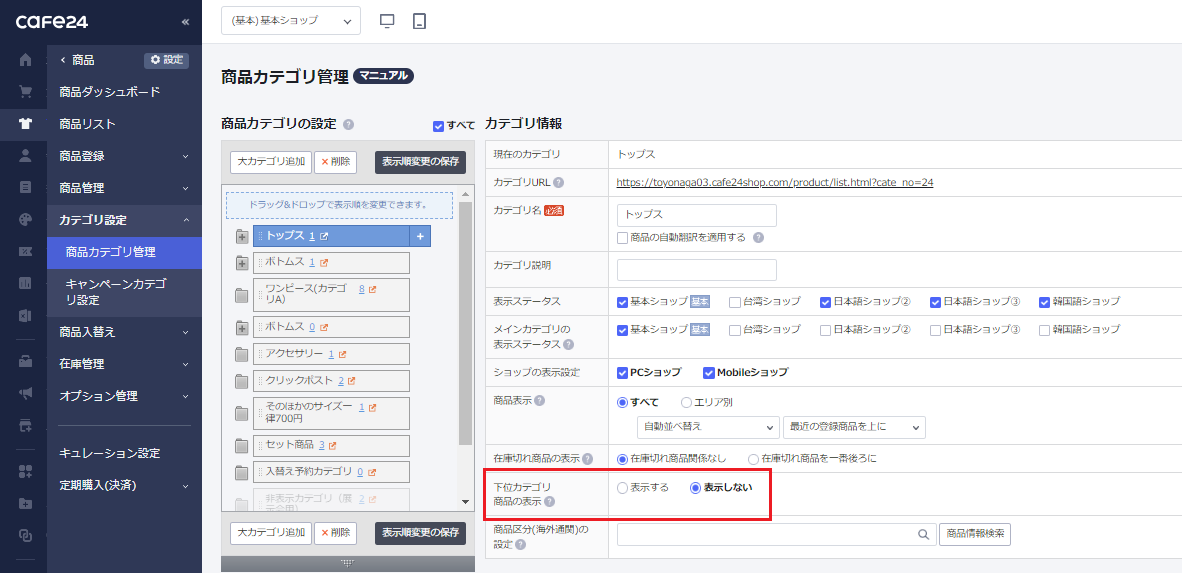Open the shopping cart orders icon
Screen dimensions: 1182x573
(26, 92)
